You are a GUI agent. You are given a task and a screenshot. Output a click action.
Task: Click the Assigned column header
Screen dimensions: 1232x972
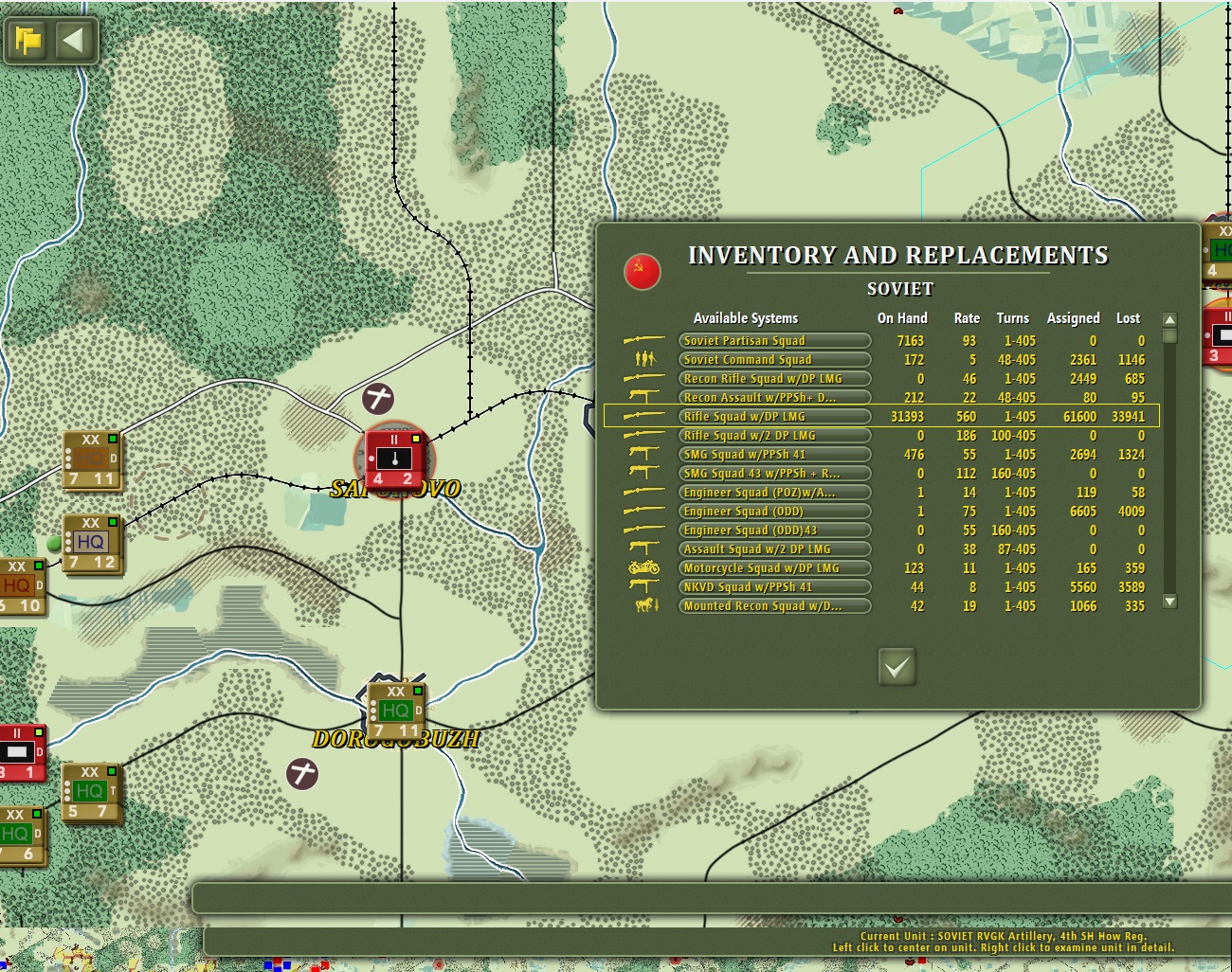(1073, 318)
